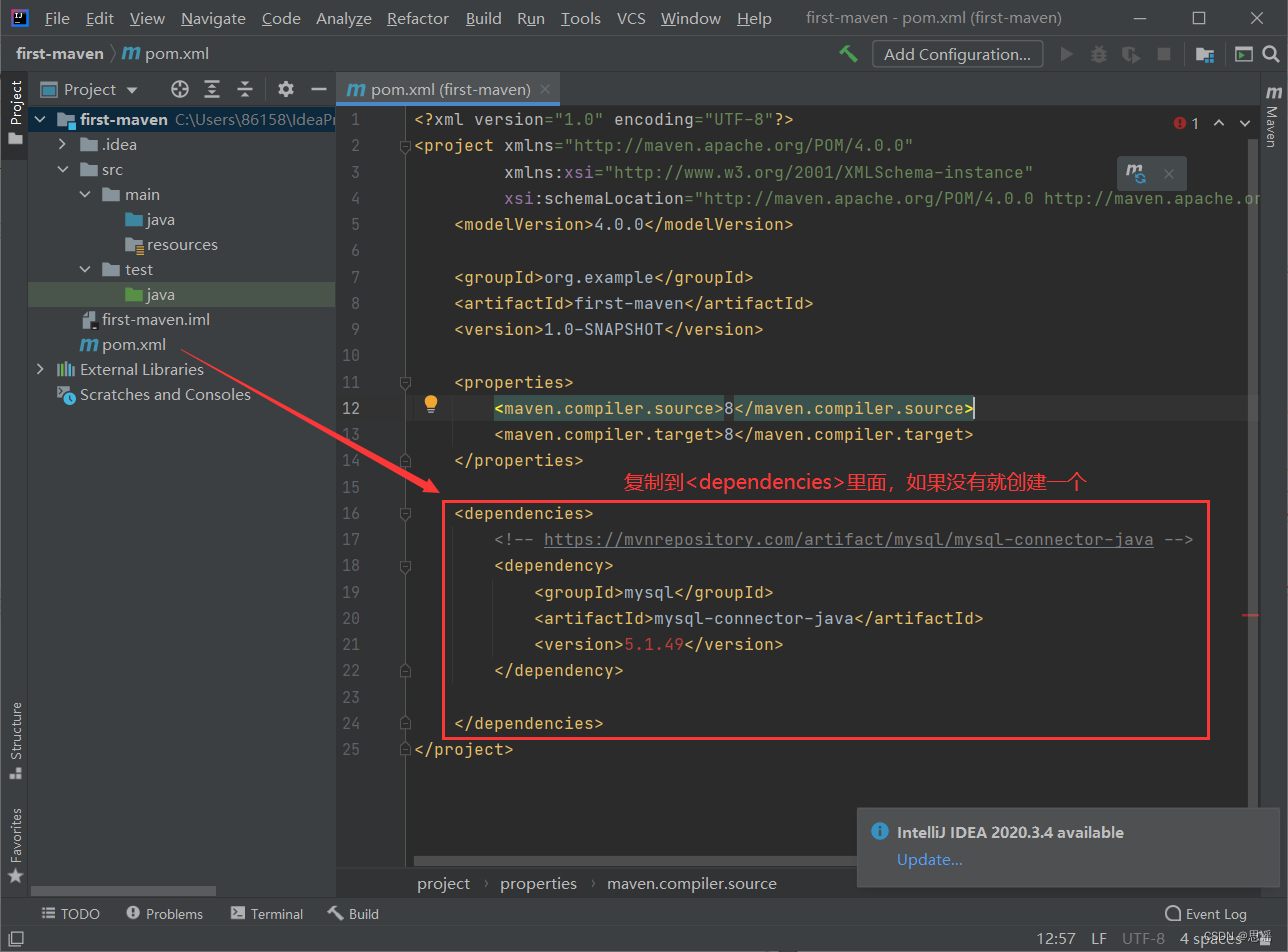Click the first-maven breadcrumb in navigation bar
This screenshot has height=952, width=1288.
coord(60,54)
